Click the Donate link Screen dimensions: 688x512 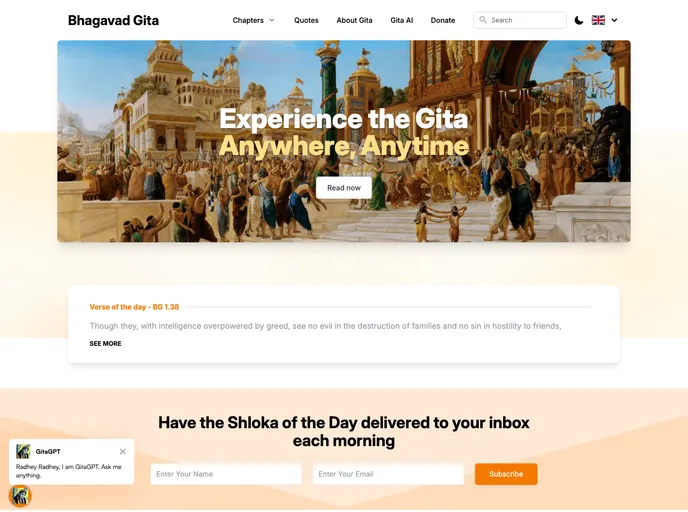pyautogui.click(x=443, y=20)
